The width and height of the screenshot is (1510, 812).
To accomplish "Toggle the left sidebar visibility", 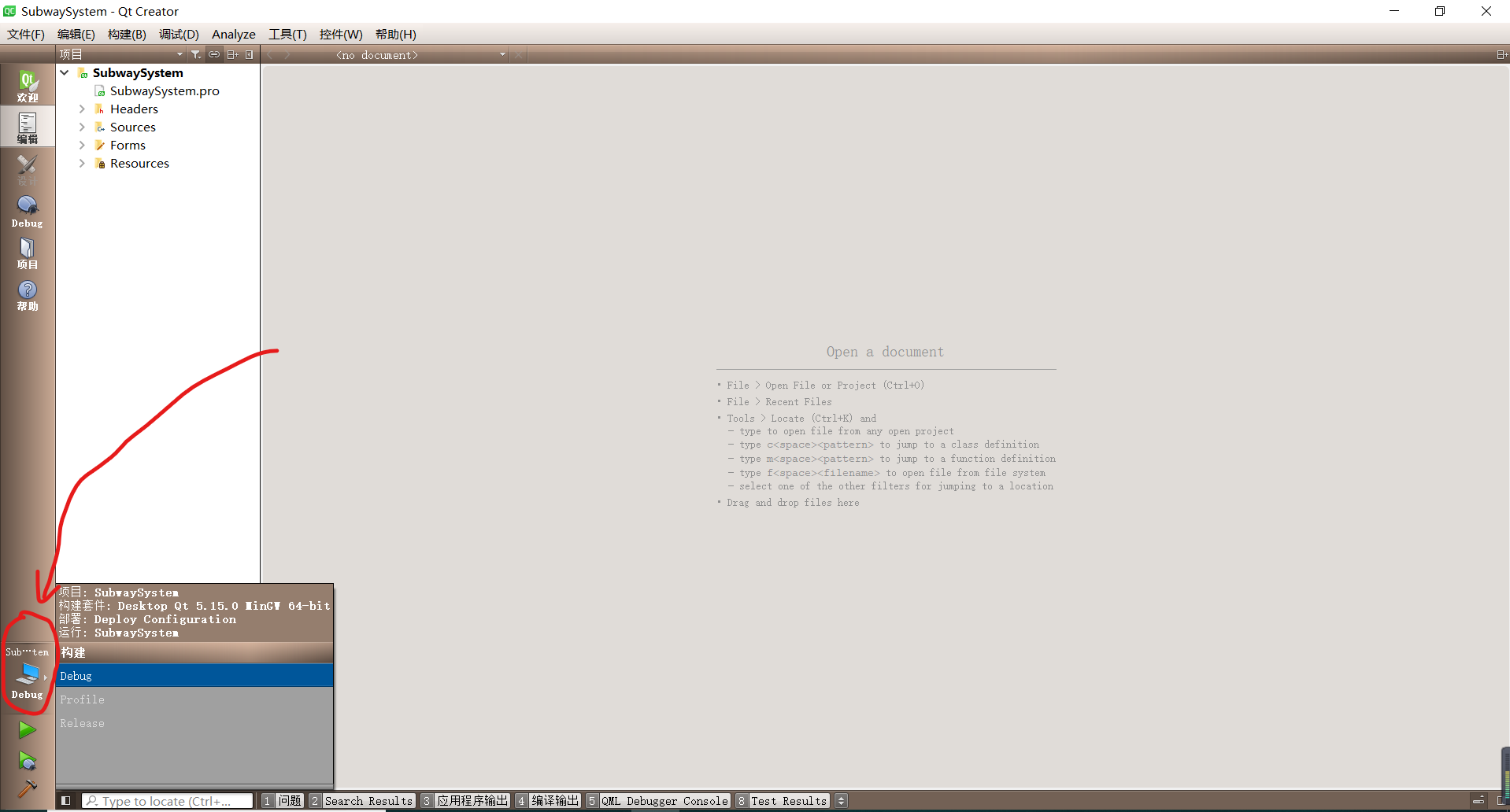I will click(x=66, y=801).
